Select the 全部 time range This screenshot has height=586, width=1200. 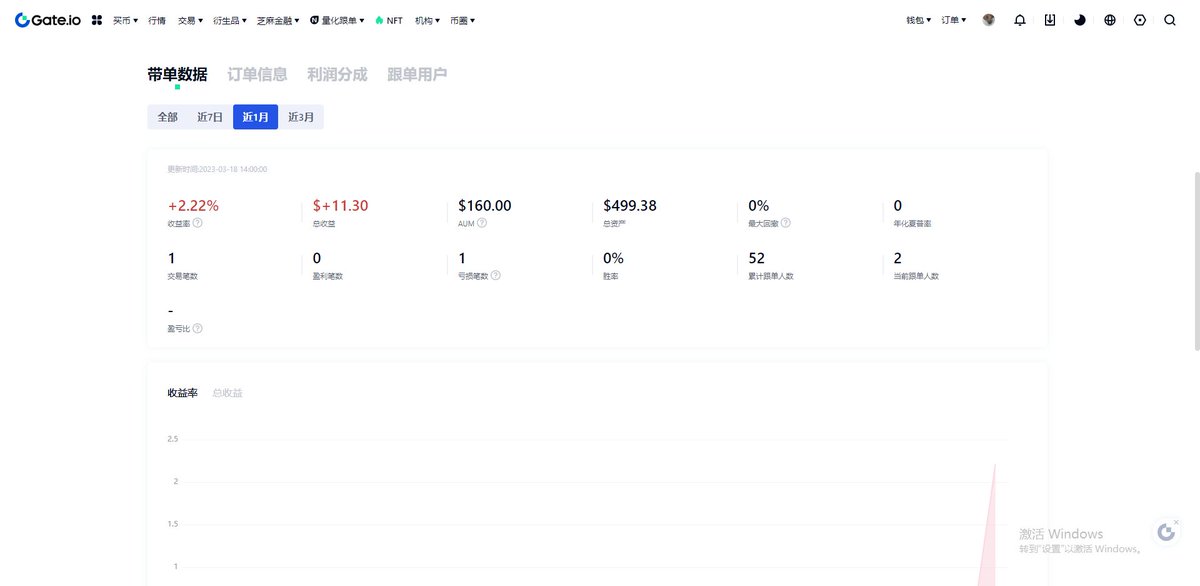(x=167, y=117)
